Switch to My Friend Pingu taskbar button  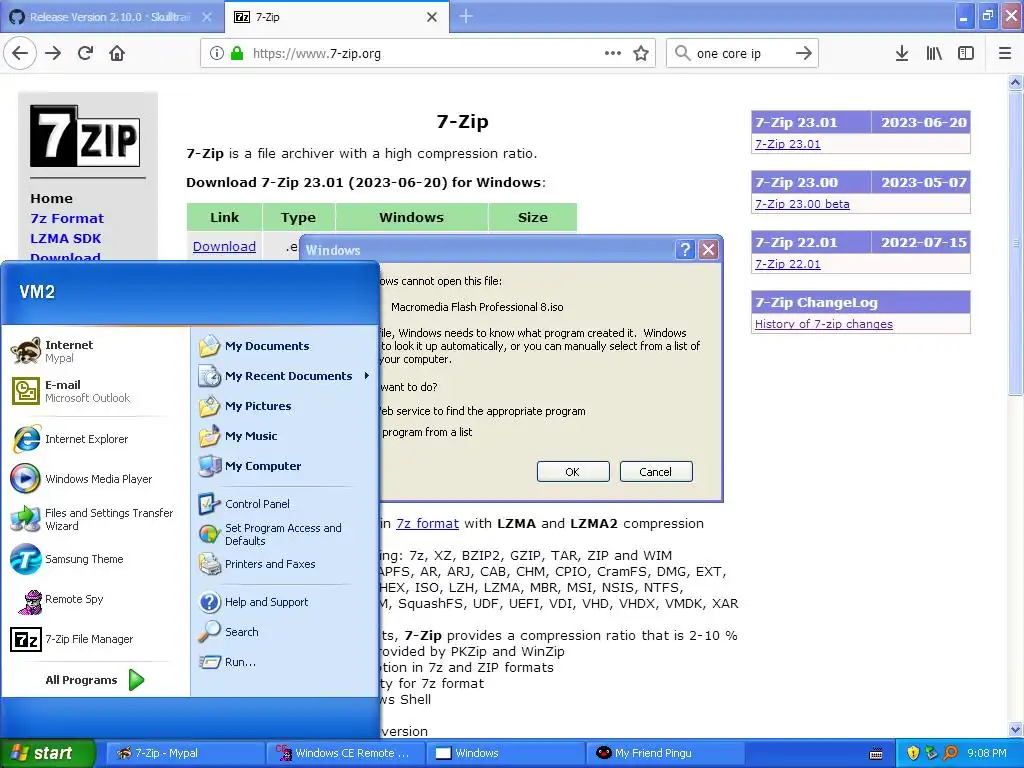(666, 753)
